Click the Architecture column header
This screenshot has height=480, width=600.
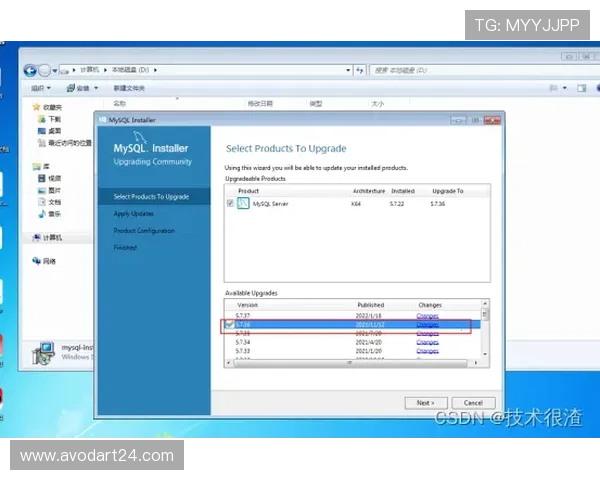369,191
